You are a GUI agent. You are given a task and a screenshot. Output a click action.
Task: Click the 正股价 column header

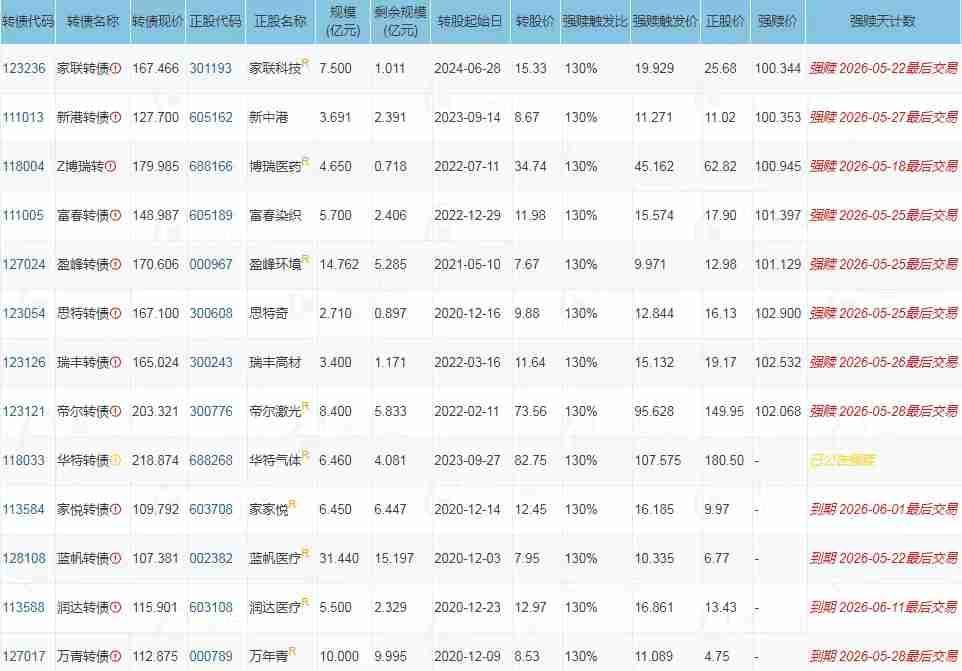coord(725,21)
